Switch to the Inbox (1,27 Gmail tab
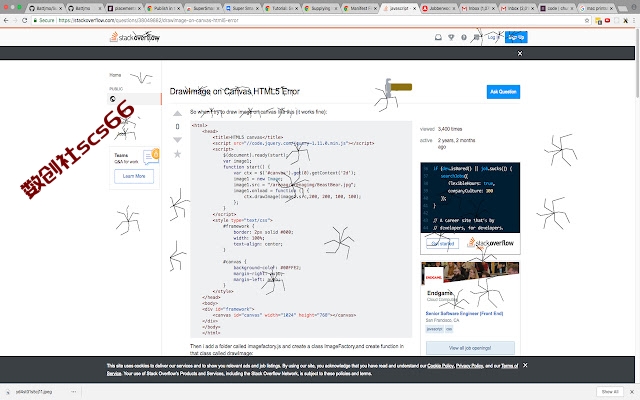 479,8
